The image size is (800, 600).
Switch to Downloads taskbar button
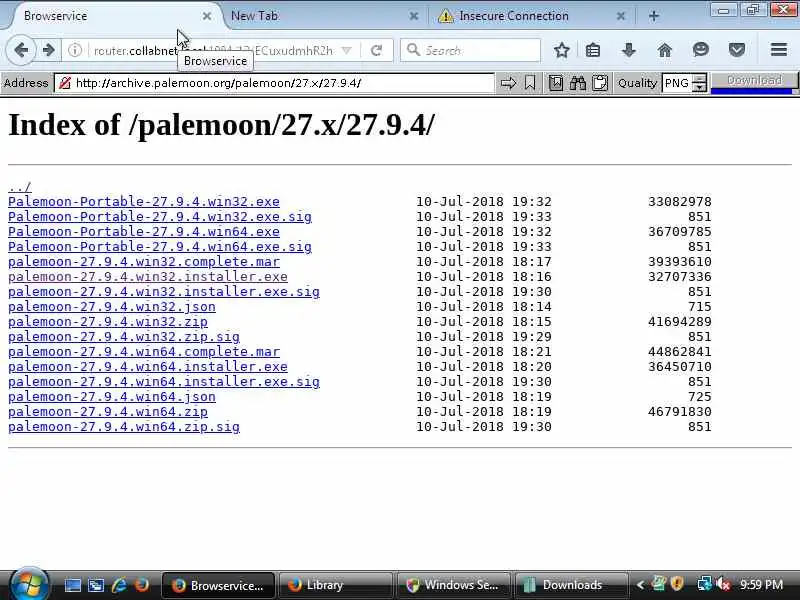tap(571, 585)
